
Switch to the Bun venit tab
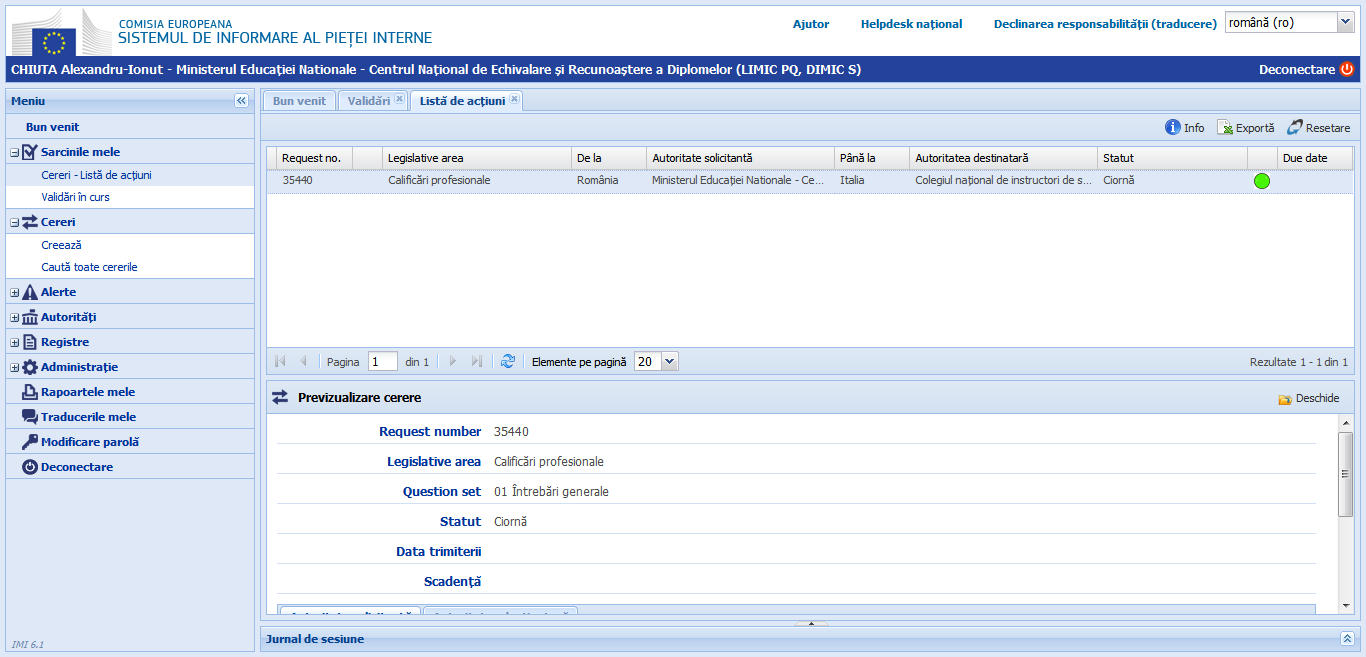299,101
